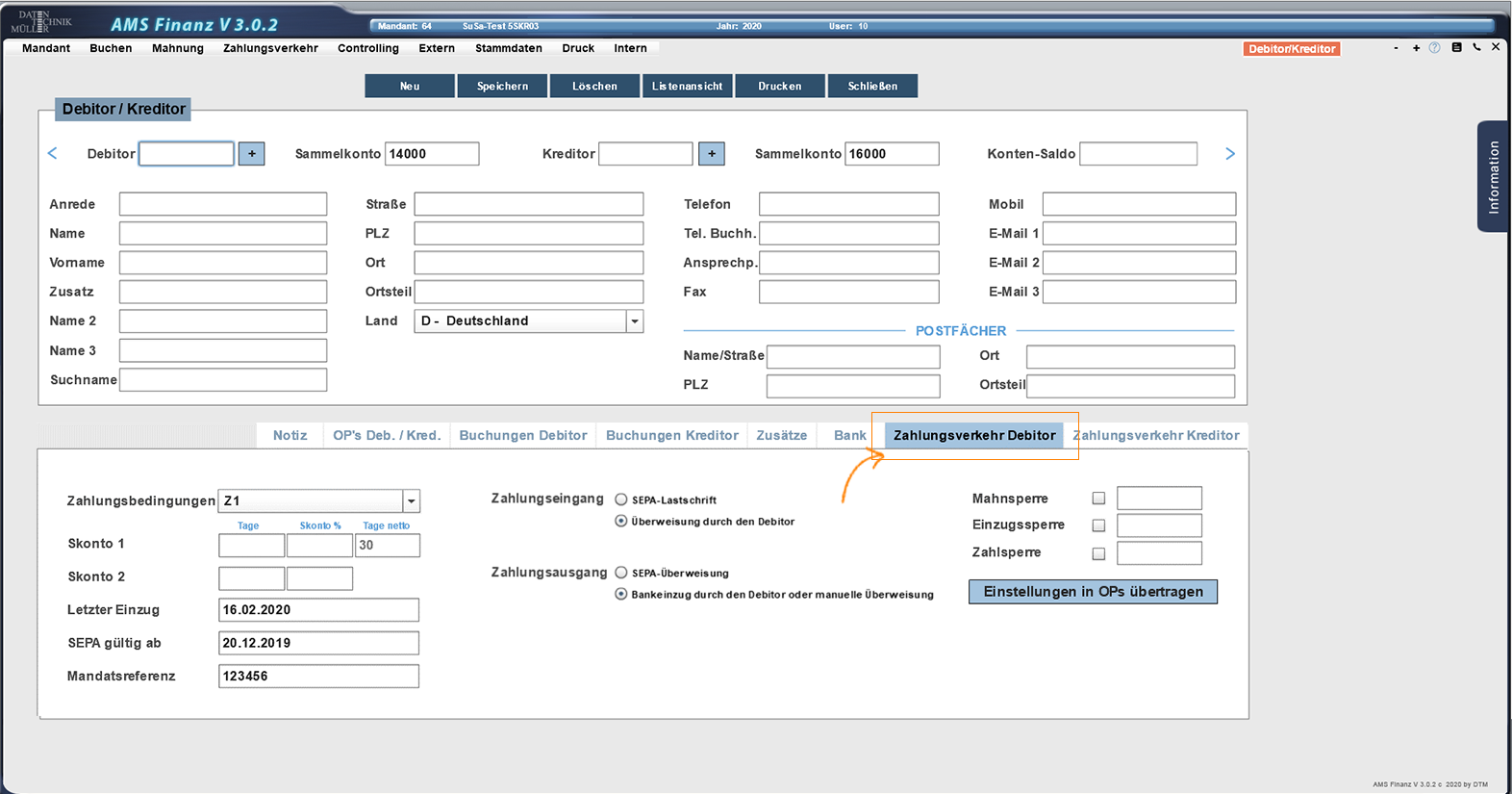Open the calculator icon in top bar
This screenshot has height=794, width=1512.
tap(1456, 47)
